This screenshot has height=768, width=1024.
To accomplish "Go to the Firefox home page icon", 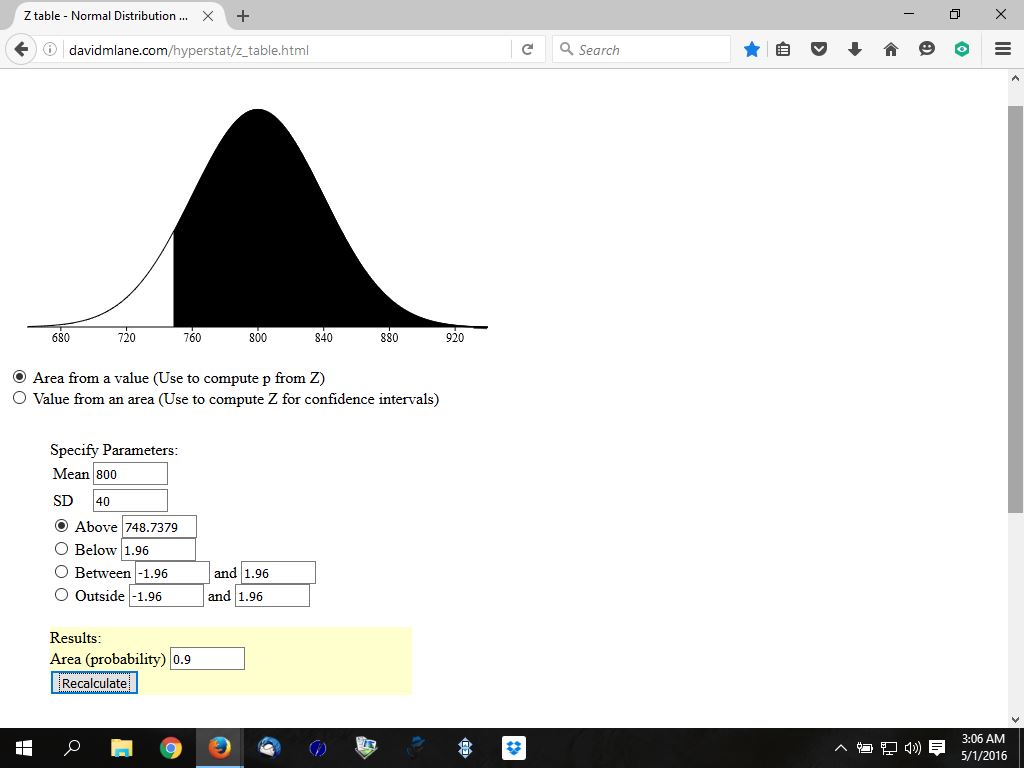I will [x=891, y=50].
